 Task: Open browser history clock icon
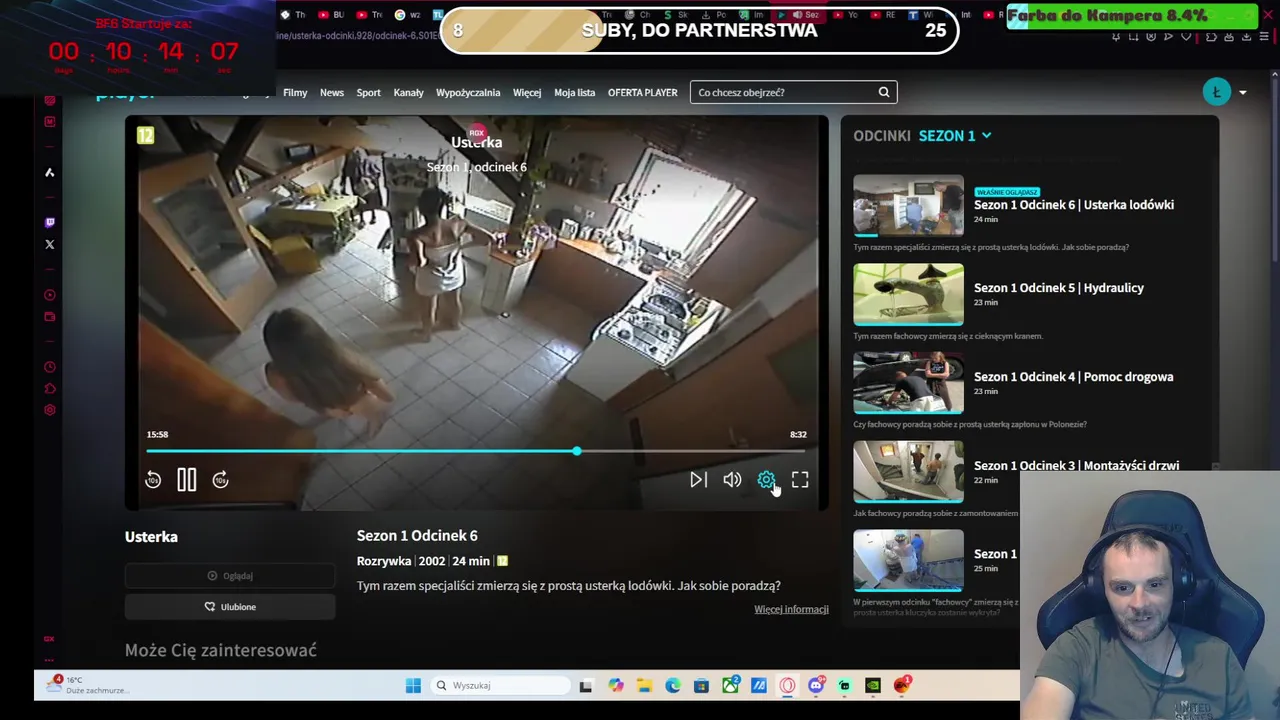tap(50, 367)
